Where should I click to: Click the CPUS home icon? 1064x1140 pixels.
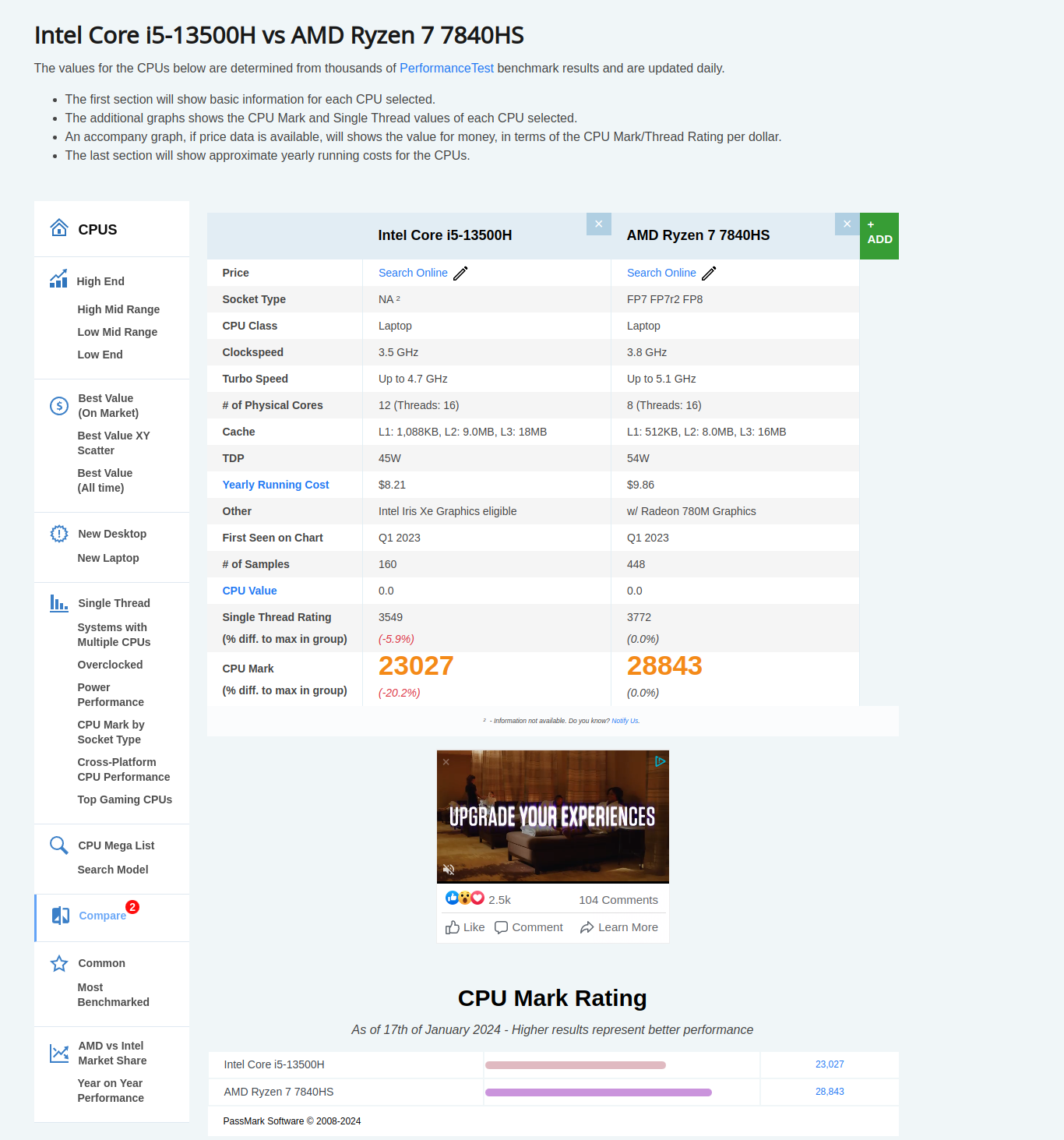click(59, 228)
